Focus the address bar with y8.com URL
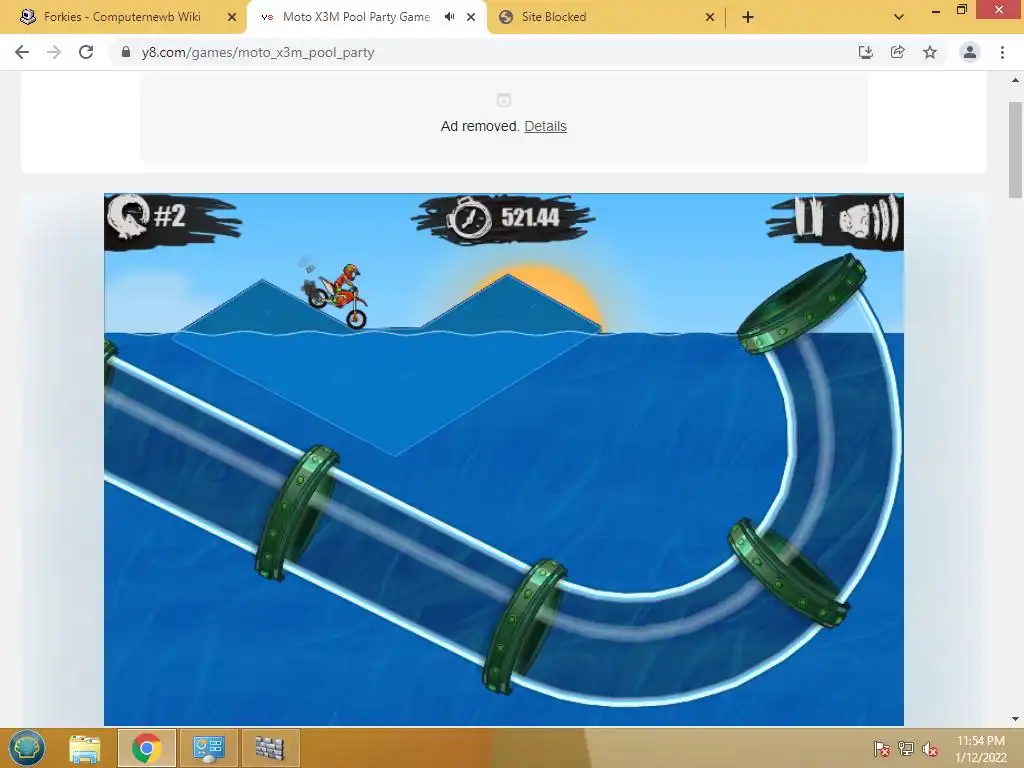Image resolution: width=1024 pixels, height=768 pixels. click(483, 52)
